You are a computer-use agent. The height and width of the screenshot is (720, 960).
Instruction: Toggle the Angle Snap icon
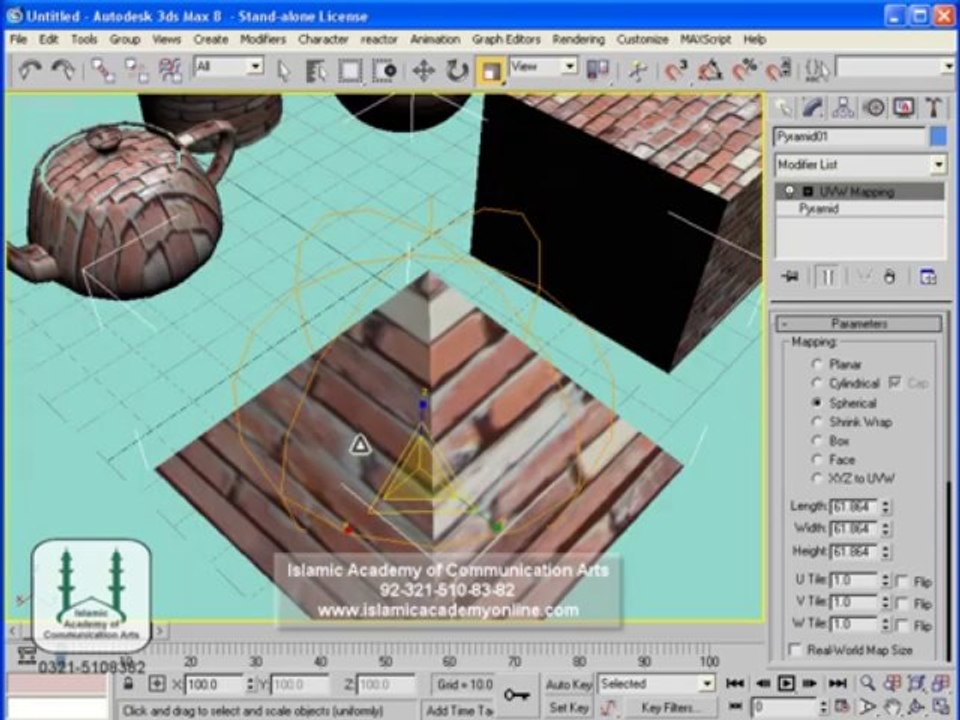click(710, 70)
